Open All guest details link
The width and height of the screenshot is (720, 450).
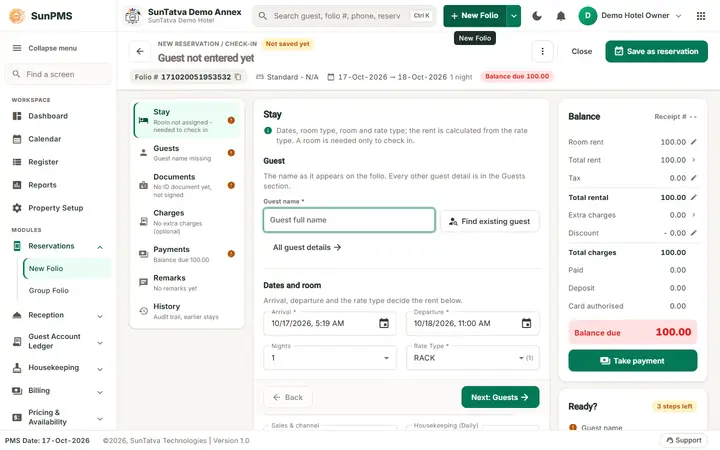[307, 248]
